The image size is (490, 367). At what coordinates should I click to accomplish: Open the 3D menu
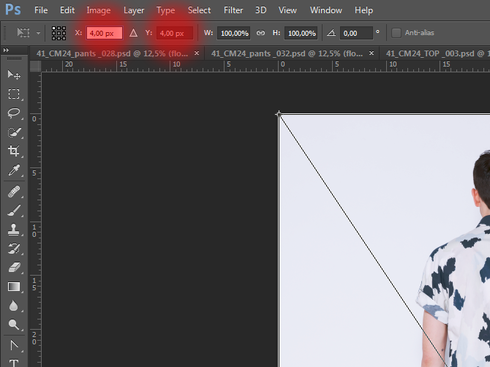pos(261,10)
